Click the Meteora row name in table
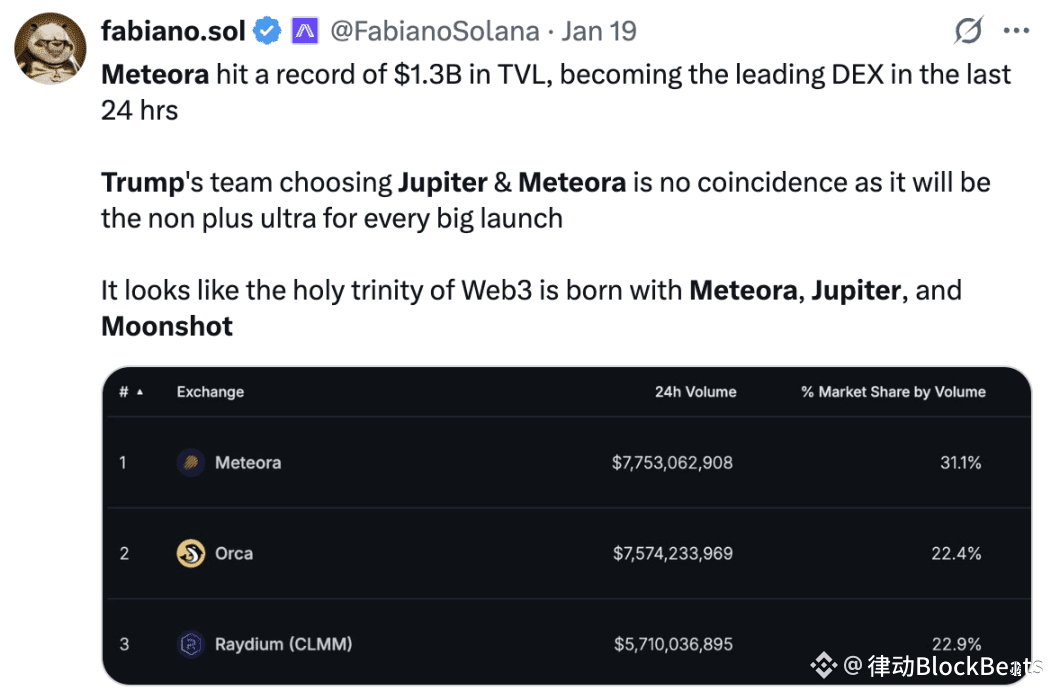Screen dimensions: 1051x691 (x=248, y=463)
